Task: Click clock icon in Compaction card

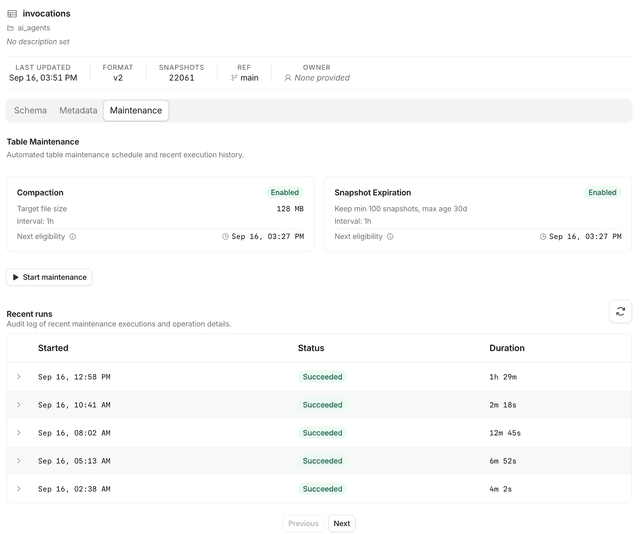Action: tap(225, 236)
